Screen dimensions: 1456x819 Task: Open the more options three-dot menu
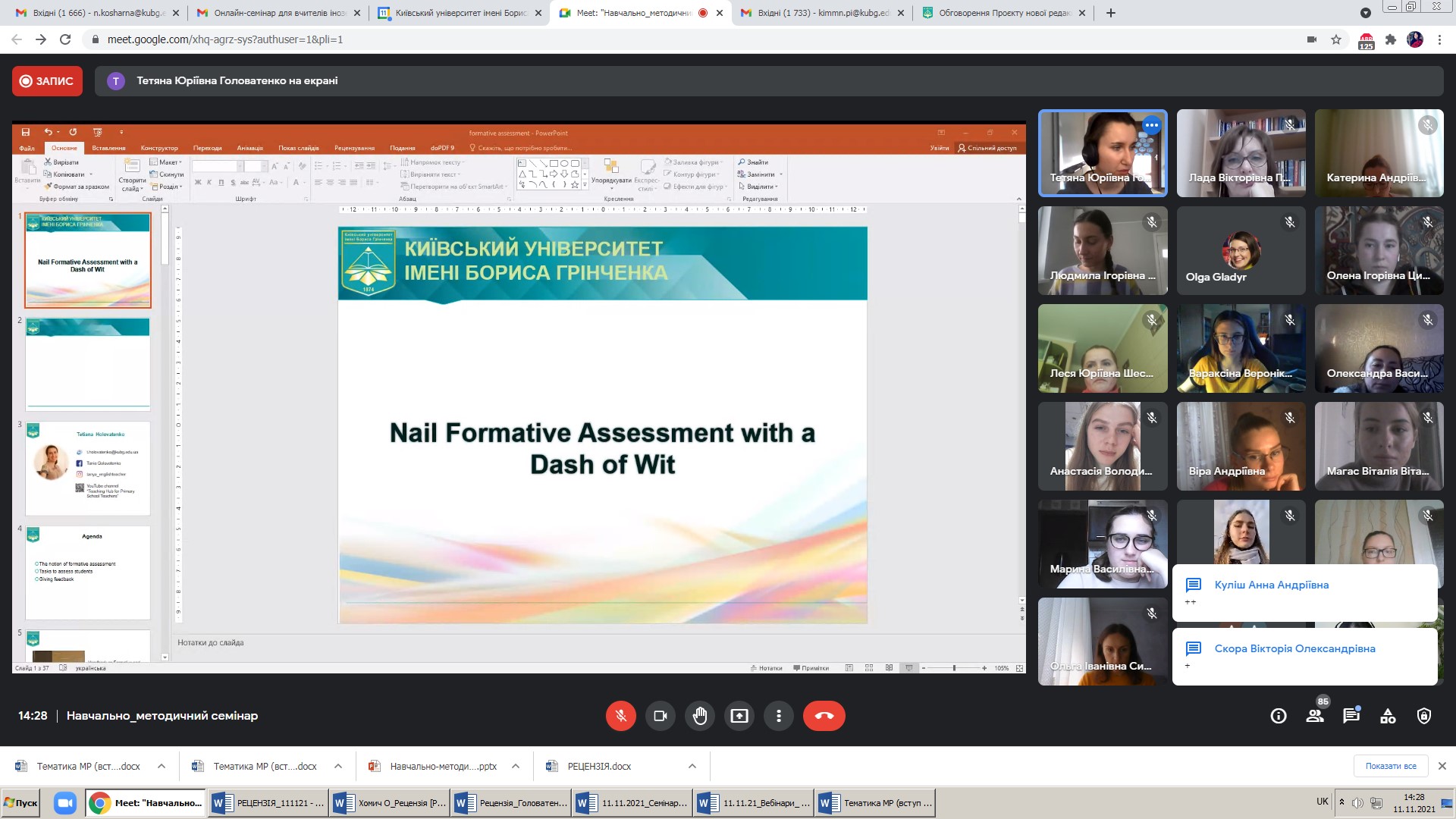pos(778,716)
